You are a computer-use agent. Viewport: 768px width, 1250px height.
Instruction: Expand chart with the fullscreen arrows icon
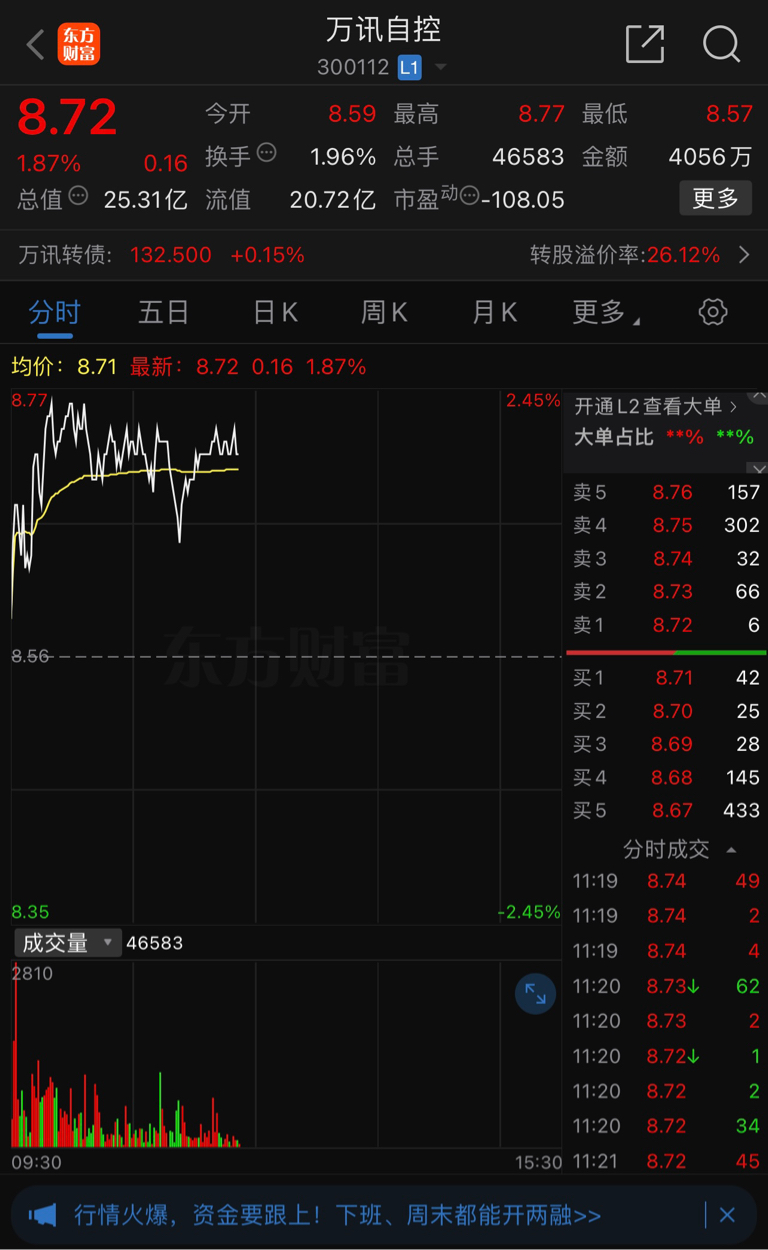(535, 994)
